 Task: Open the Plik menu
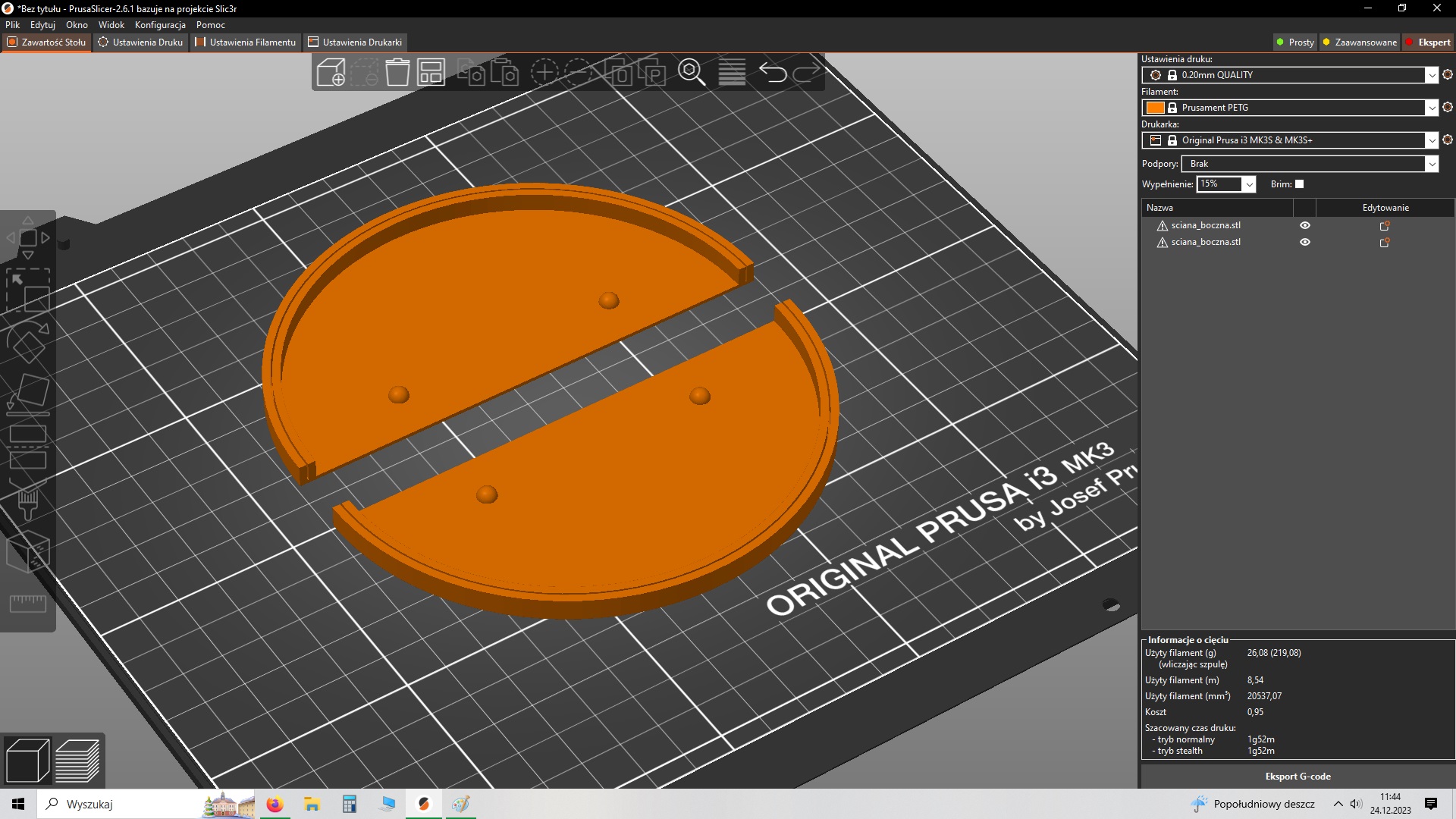13,25
